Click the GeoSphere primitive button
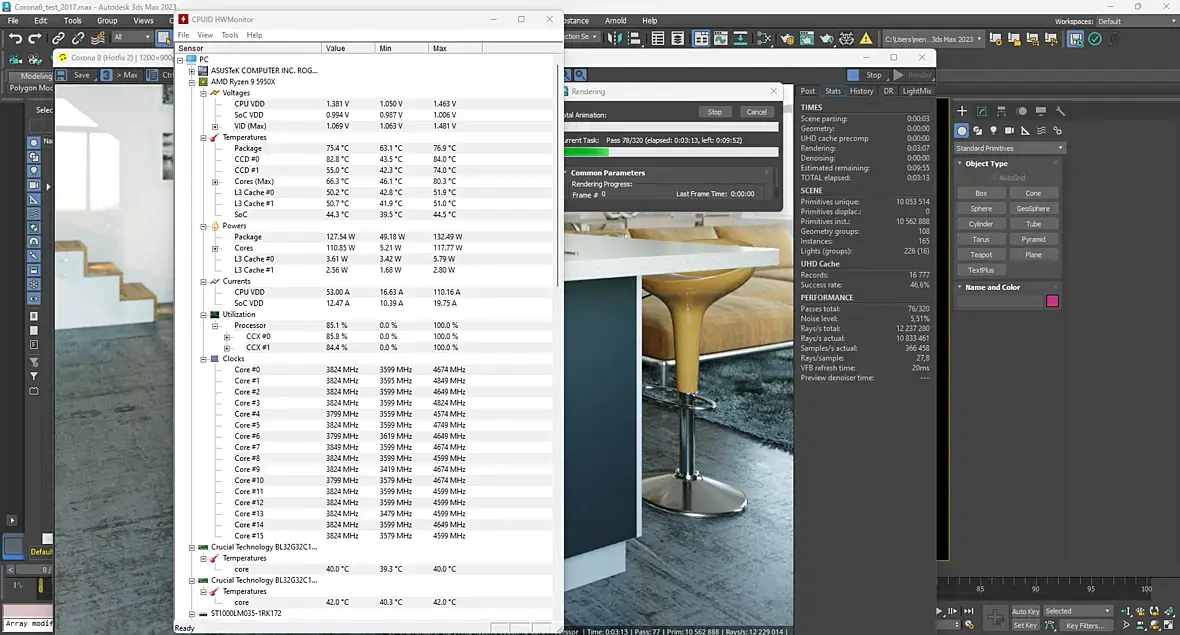Image resolution: width=1180 pixels, height=635 pixels. (x=1032, y=208)
